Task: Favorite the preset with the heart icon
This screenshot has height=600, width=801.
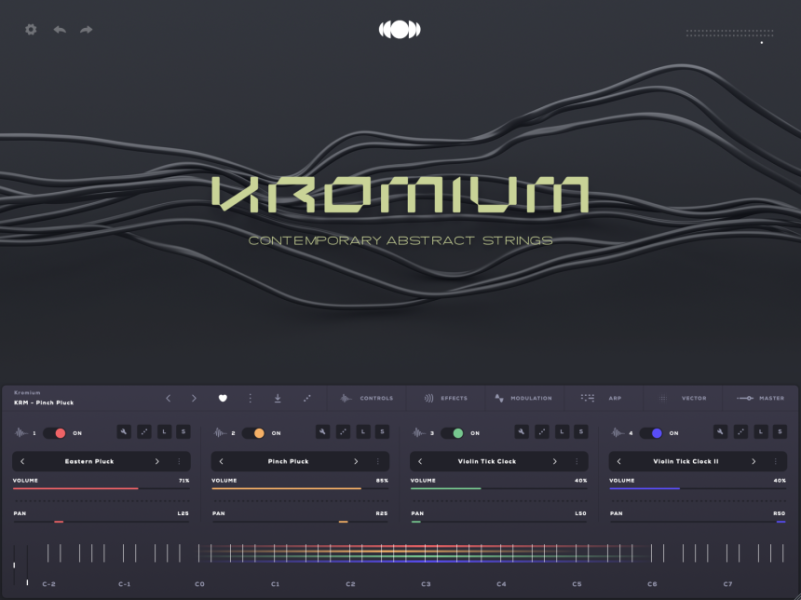Action: 223,398
